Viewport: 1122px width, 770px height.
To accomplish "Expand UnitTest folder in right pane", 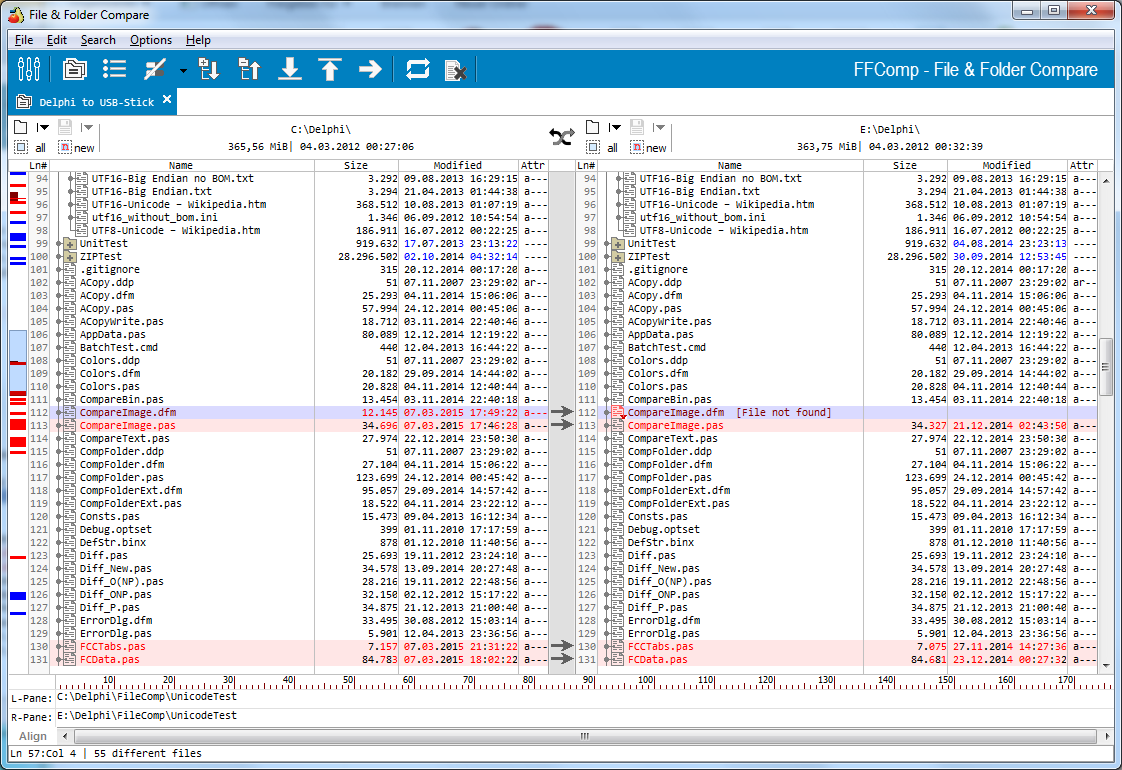I will (x=618, y=244).
